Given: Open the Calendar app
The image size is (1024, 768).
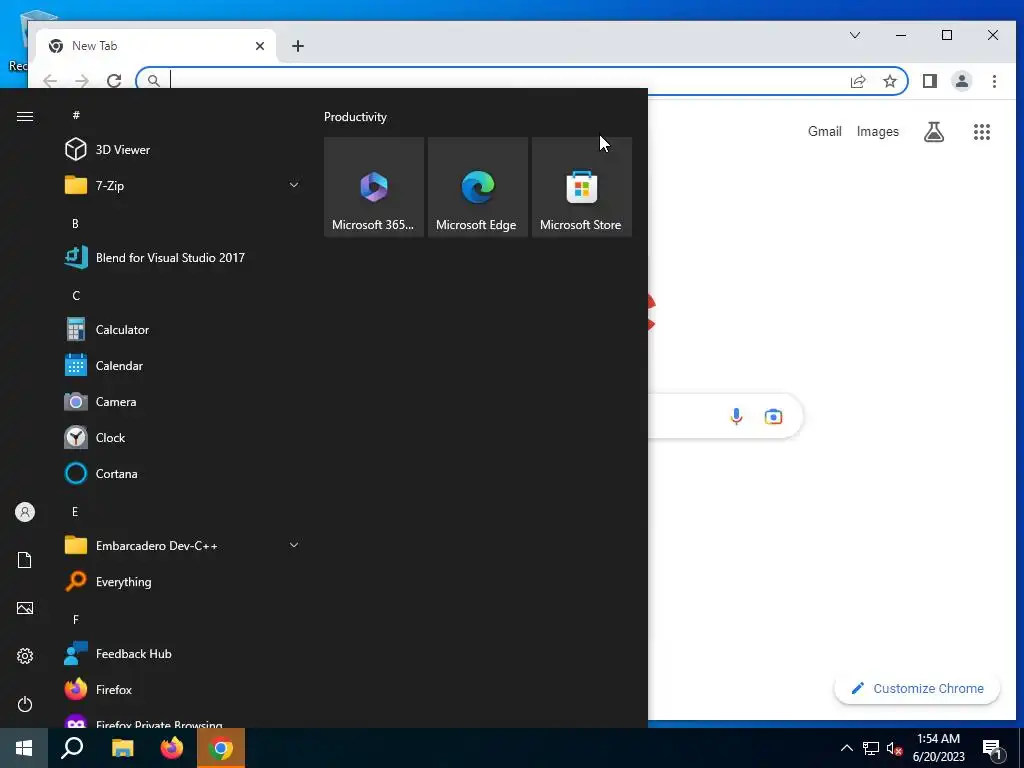Looking at the screenshot, I should tap(183, 366).
